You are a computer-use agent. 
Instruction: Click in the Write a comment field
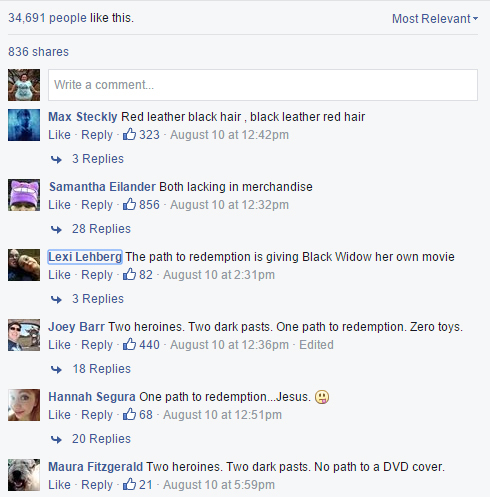coord(263,85)
